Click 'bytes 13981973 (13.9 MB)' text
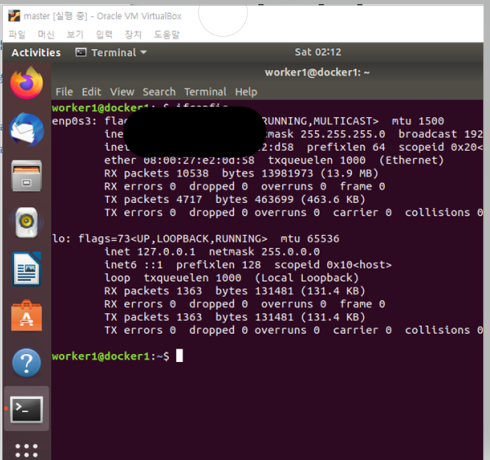Screen dimensions: 490x460 coord(300,173)
